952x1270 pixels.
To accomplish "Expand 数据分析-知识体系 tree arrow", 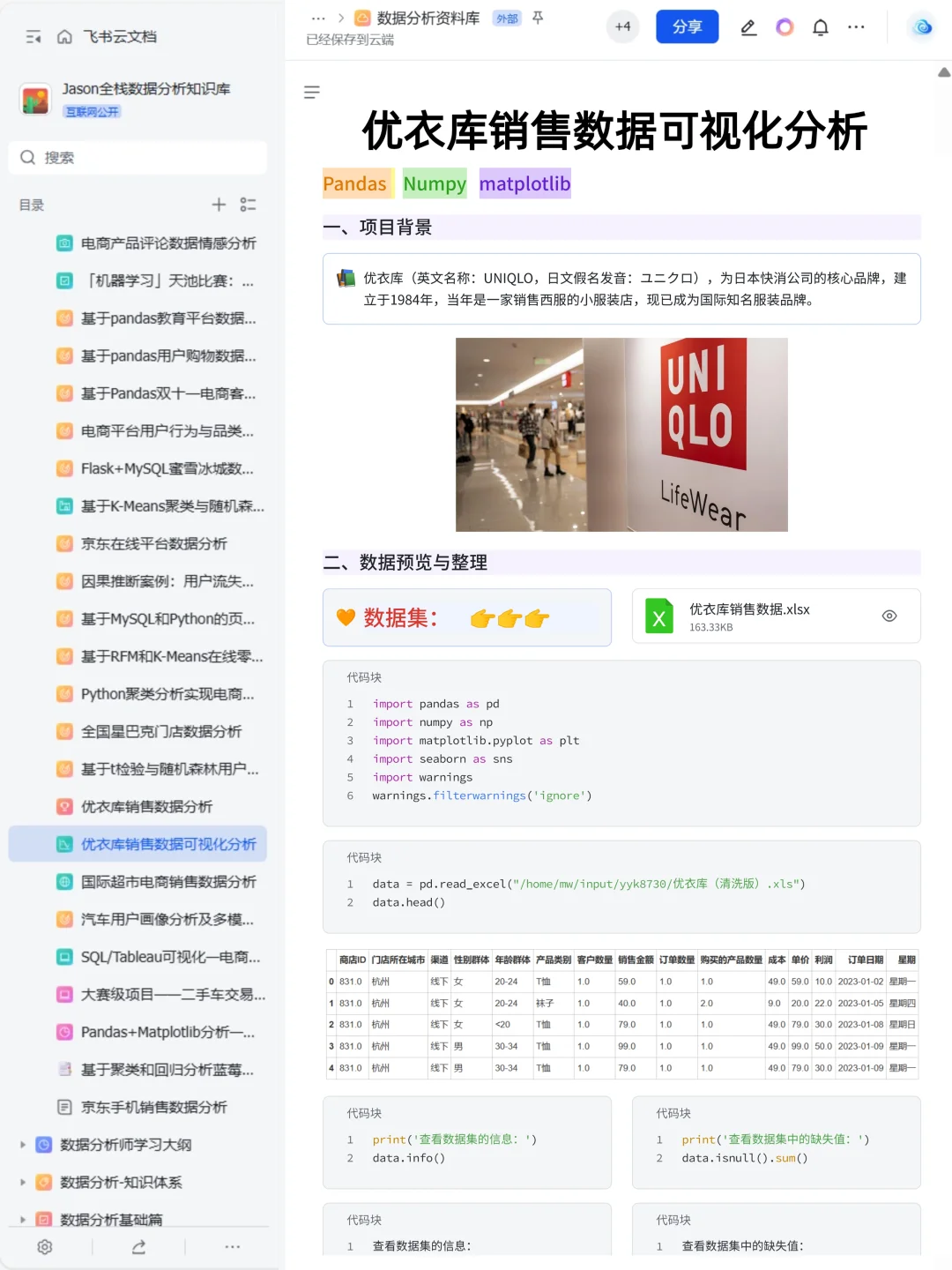I will pyautogui.click(x=23, y=1183).
